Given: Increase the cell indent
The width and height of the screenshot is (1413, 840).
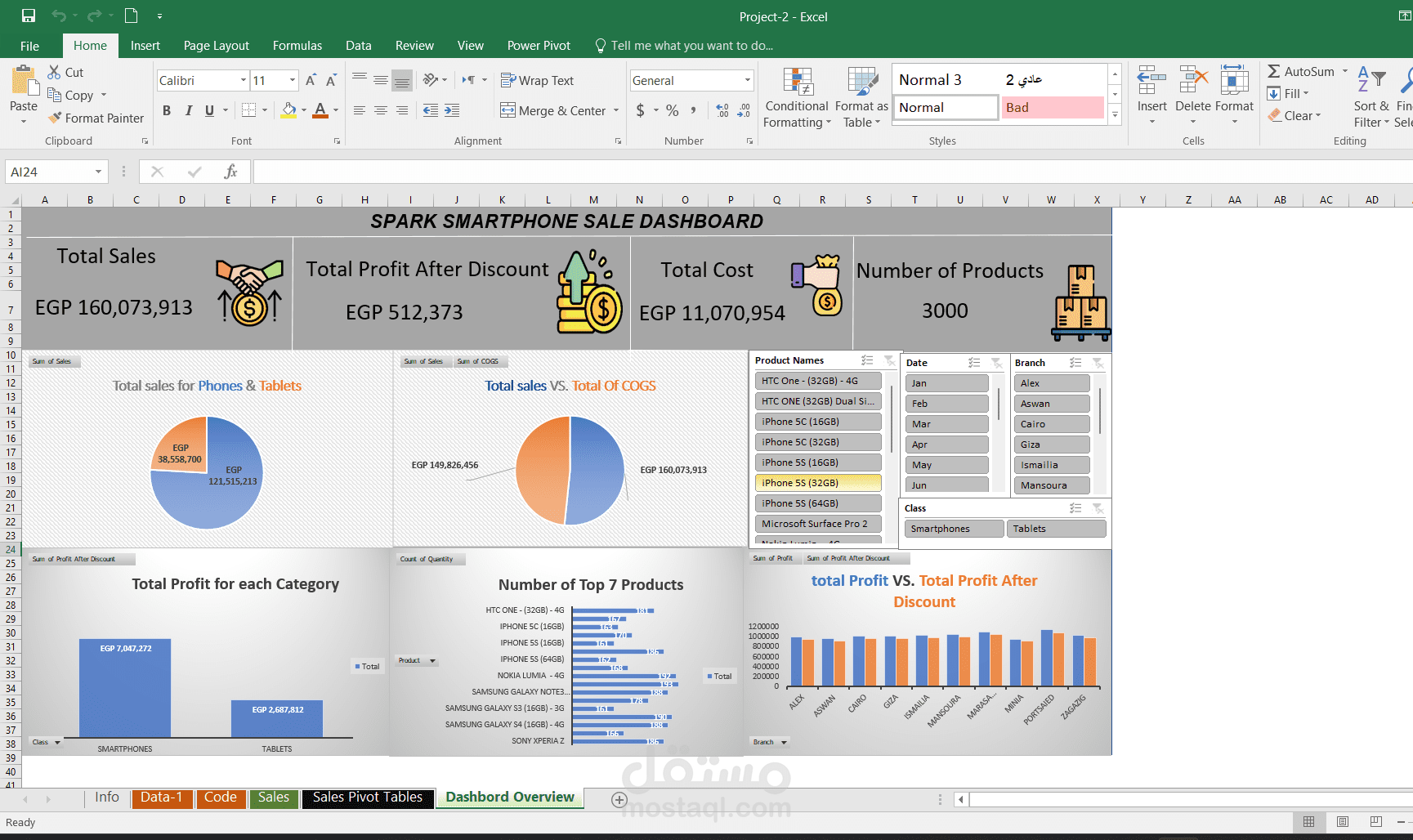Looking at the screenshot, I should click(x=452, y=110).
